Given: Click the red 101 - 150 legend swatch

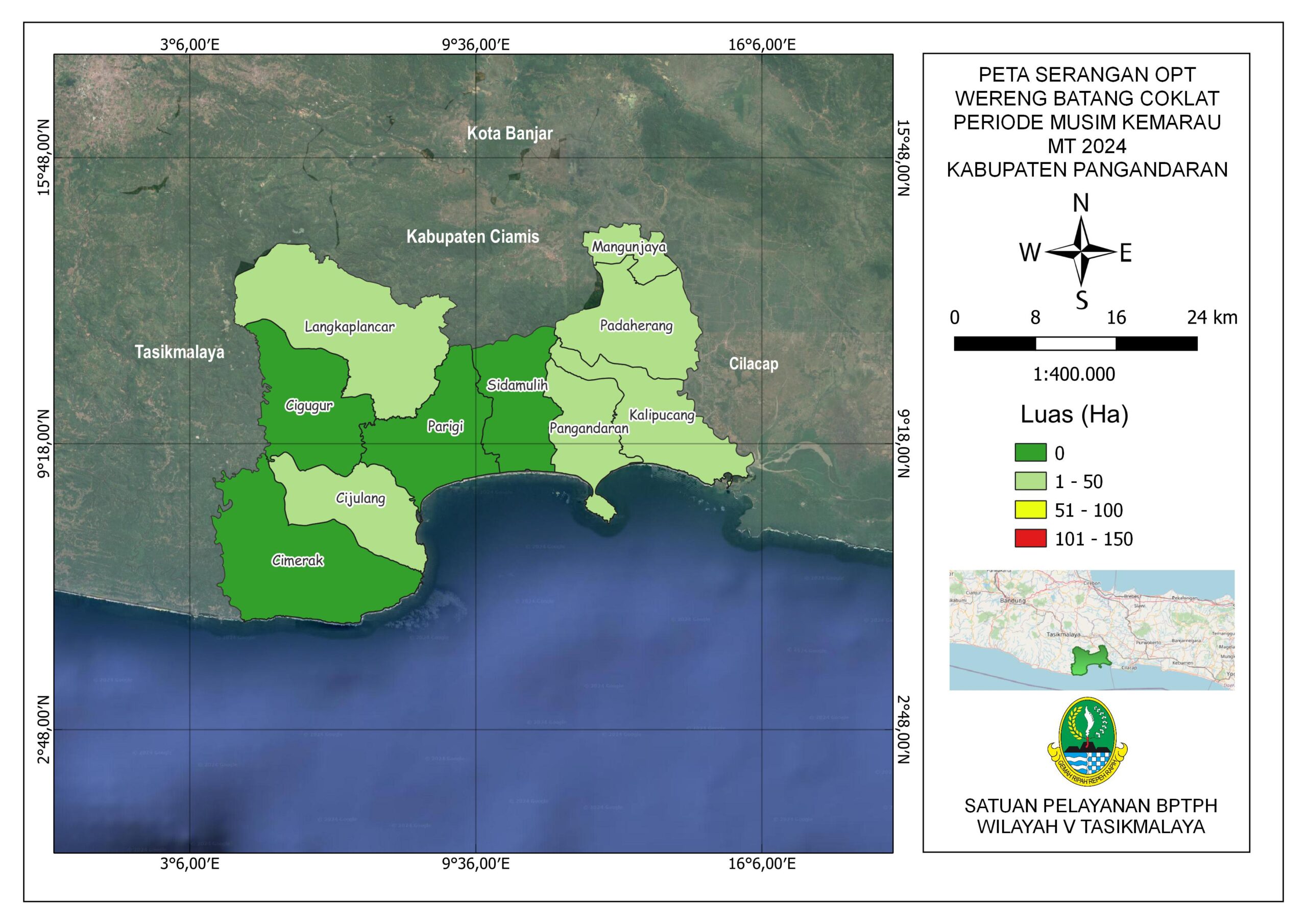Looking at the screenshot, I should click(x=1030, y=538).
